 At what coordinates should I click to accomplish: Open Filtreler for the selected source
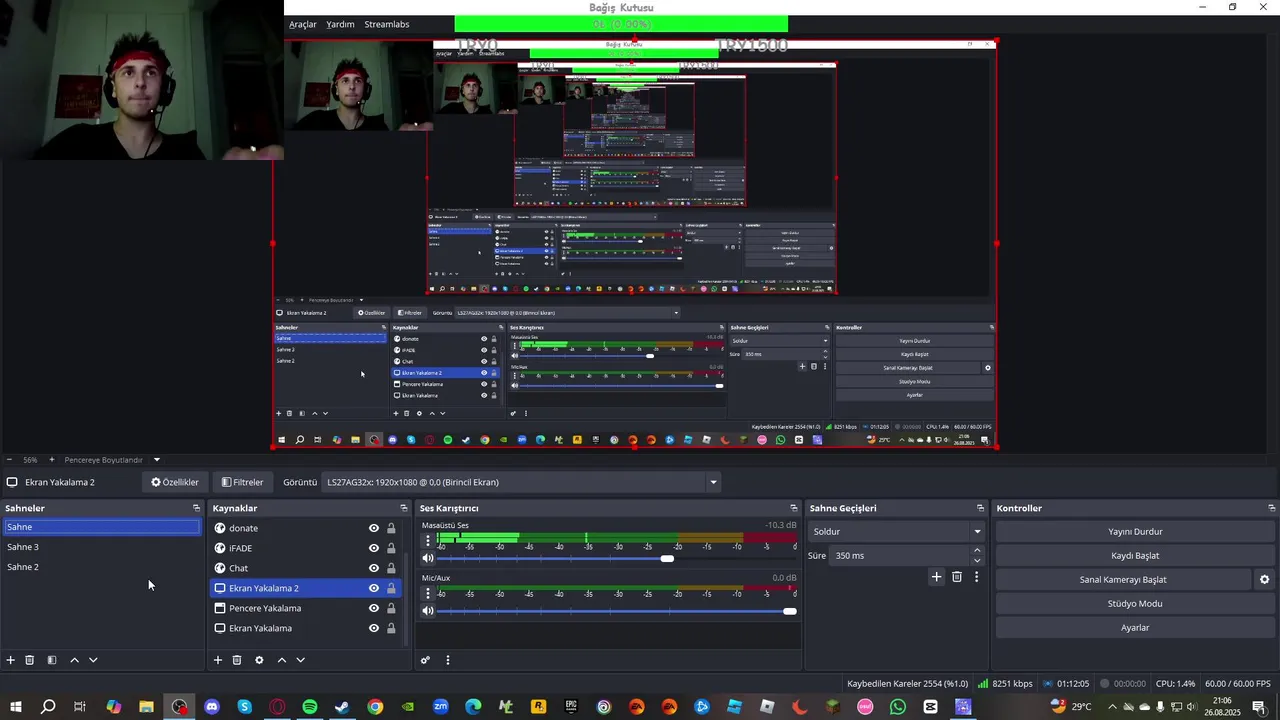click(243, 482)
